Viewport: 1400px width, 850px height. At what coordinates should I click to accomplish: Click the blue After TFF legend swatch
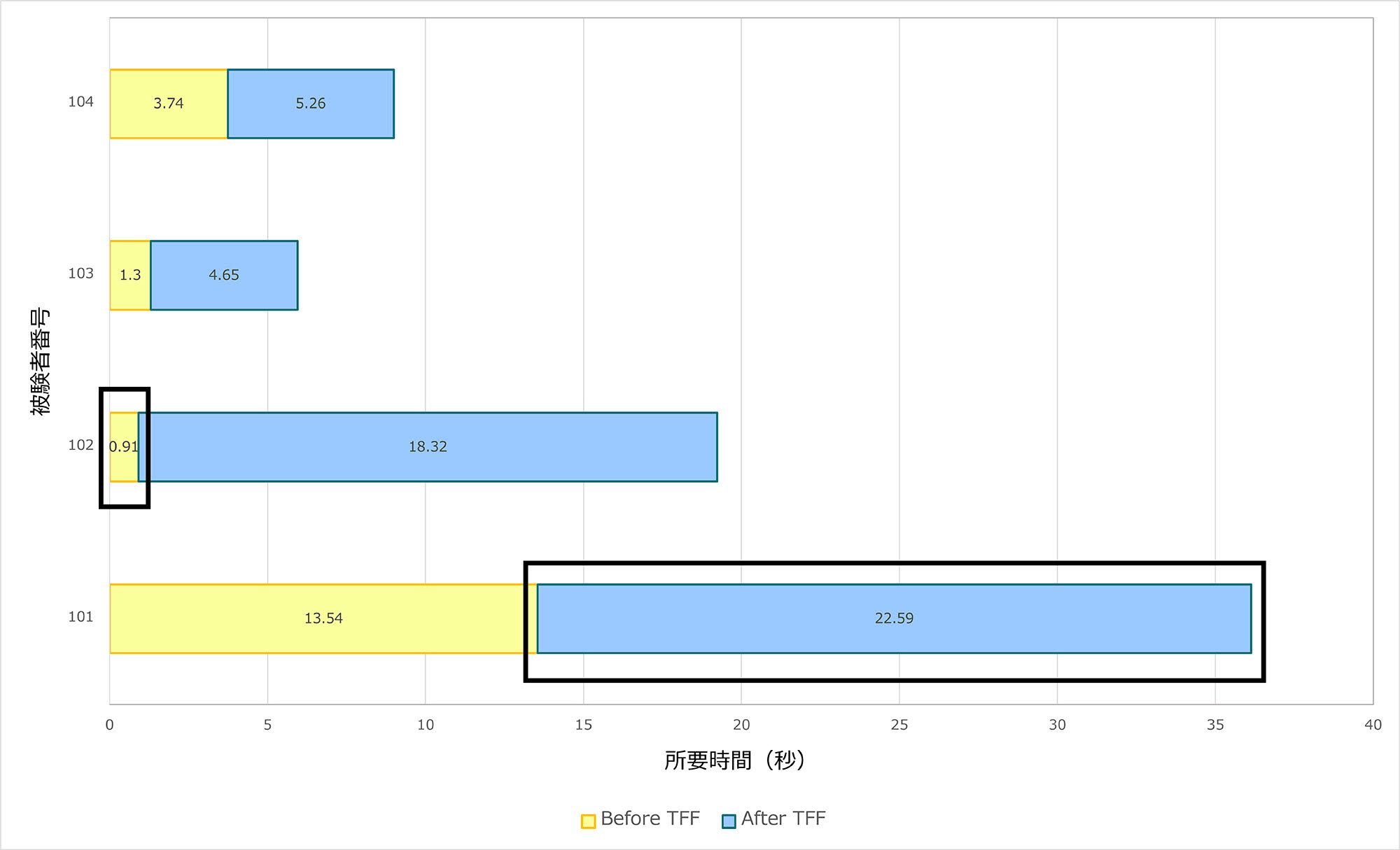729,821
